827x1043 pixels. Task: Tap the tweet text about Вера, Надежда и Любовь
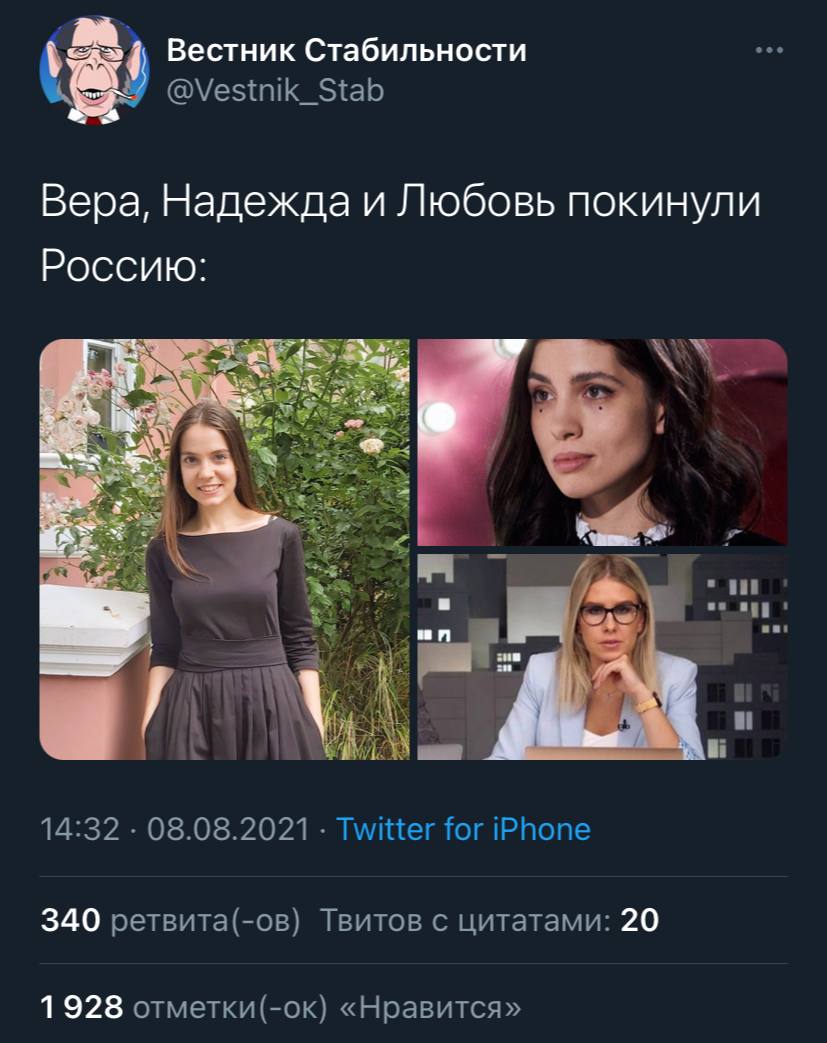click(400, 233)
